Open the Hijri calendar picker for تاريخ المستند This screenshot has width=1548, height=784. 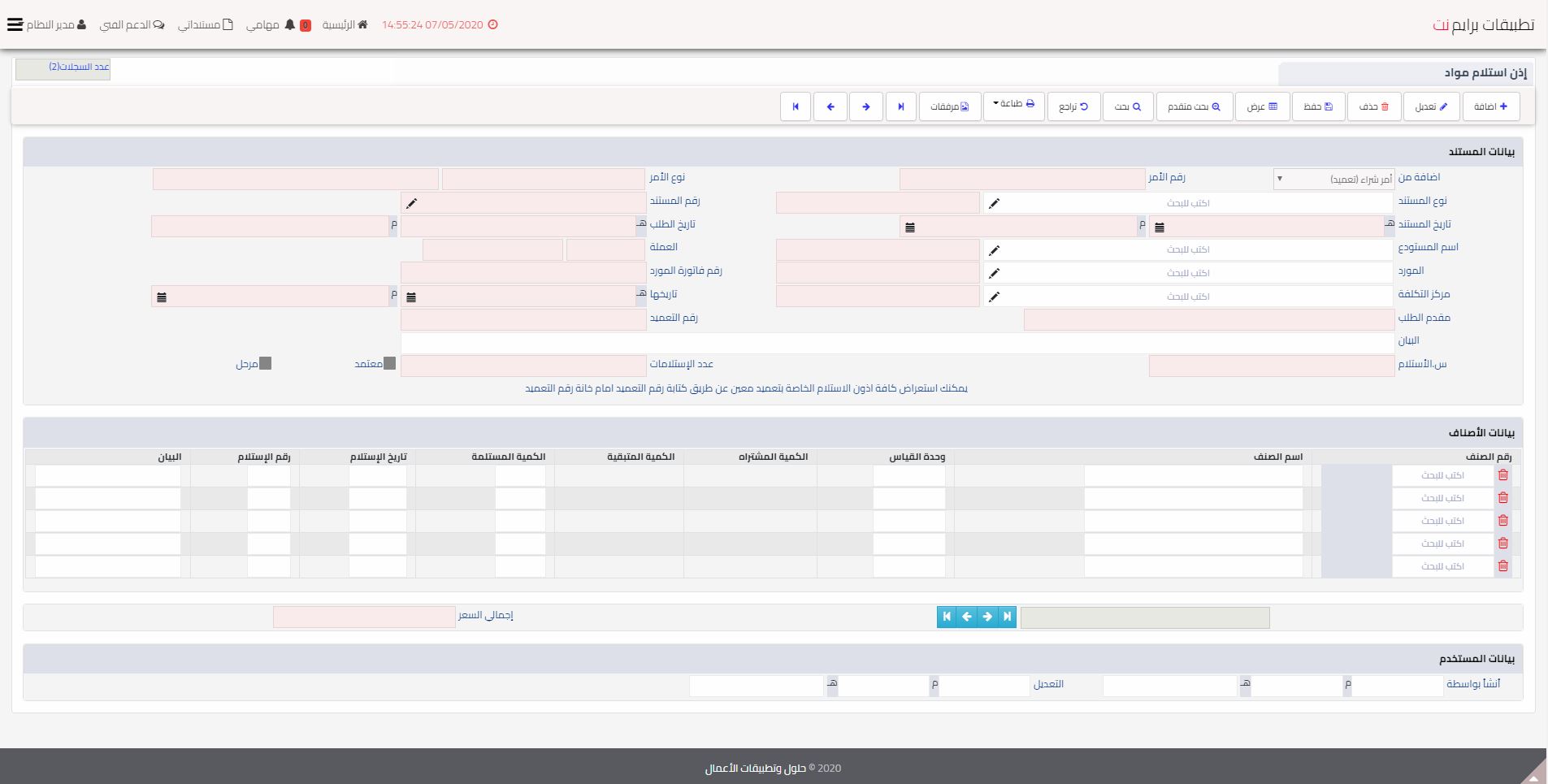tap(1160, 227)
